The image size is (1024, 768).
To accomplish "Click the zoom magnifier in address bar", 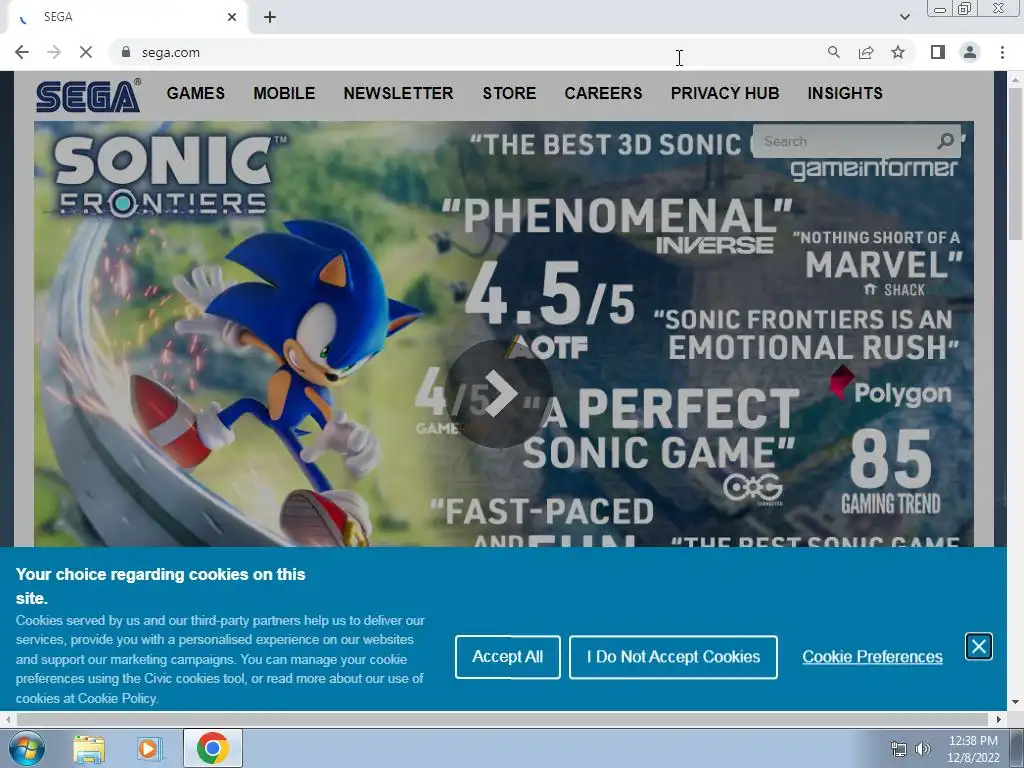I will pos(833,52).
